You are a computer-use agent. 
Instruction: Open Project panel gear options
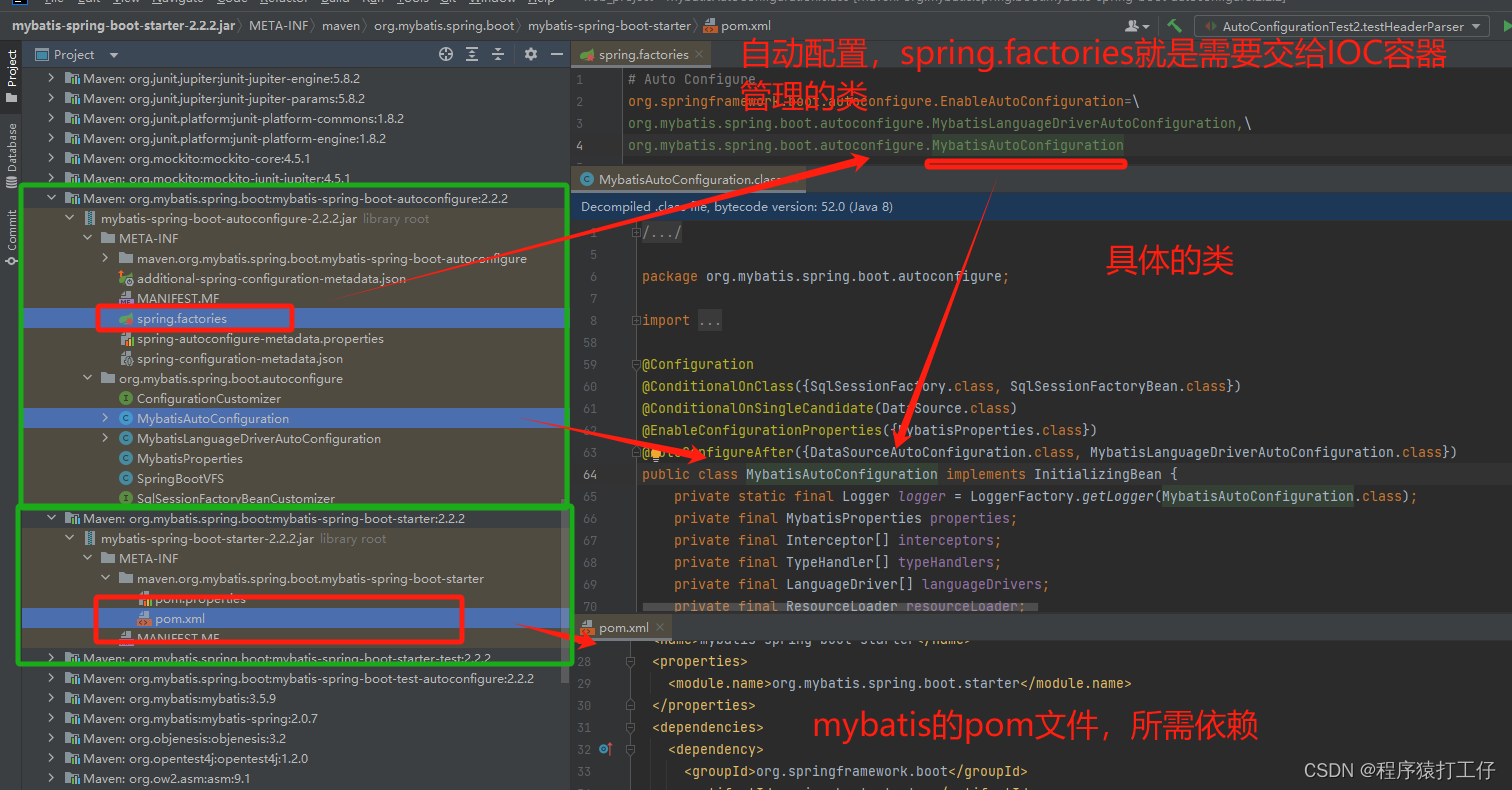531,54
